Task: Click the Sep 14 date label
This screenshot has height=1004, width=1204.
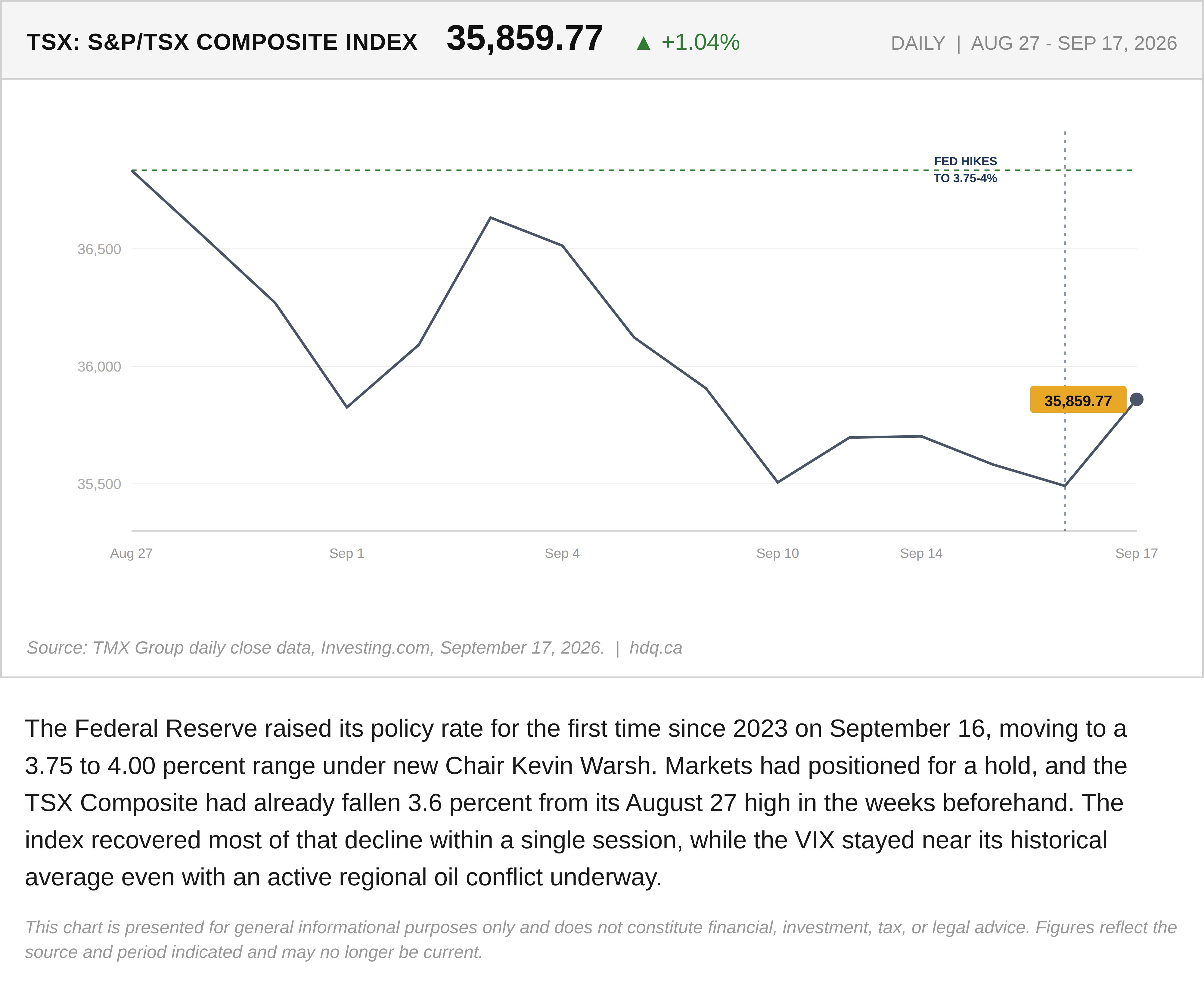Action: click(921, 553)
